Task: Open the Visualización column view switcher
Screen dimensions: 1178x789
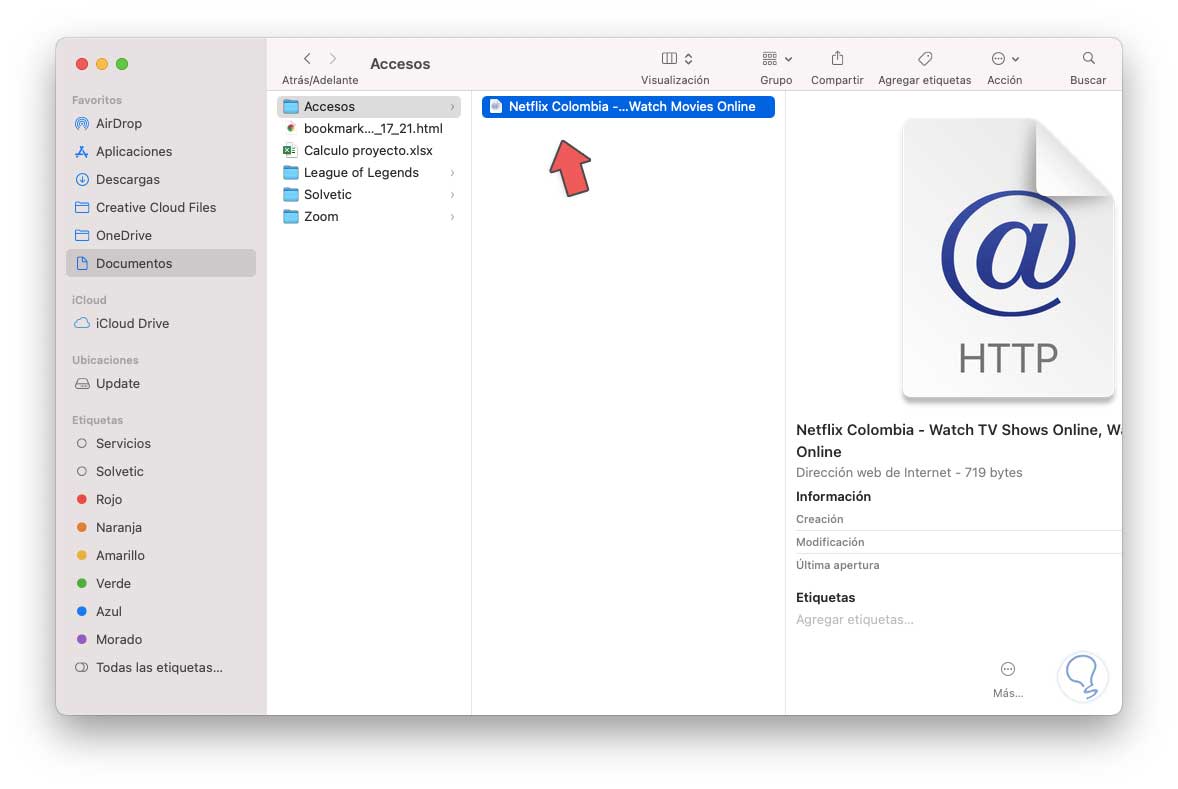Action: (676, 59)
